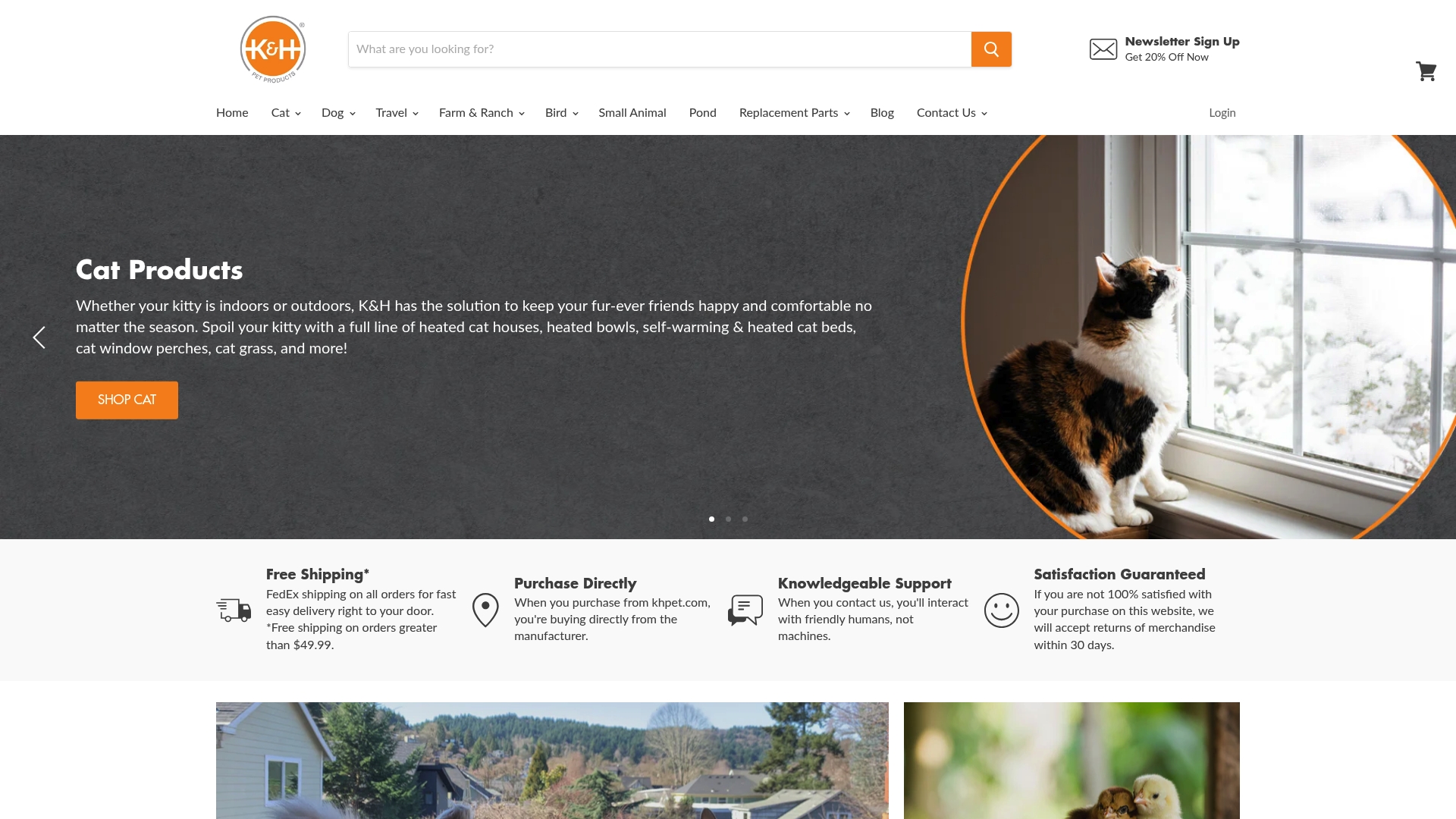Click the location pin icon for Purchase Directly

[485, 610]
